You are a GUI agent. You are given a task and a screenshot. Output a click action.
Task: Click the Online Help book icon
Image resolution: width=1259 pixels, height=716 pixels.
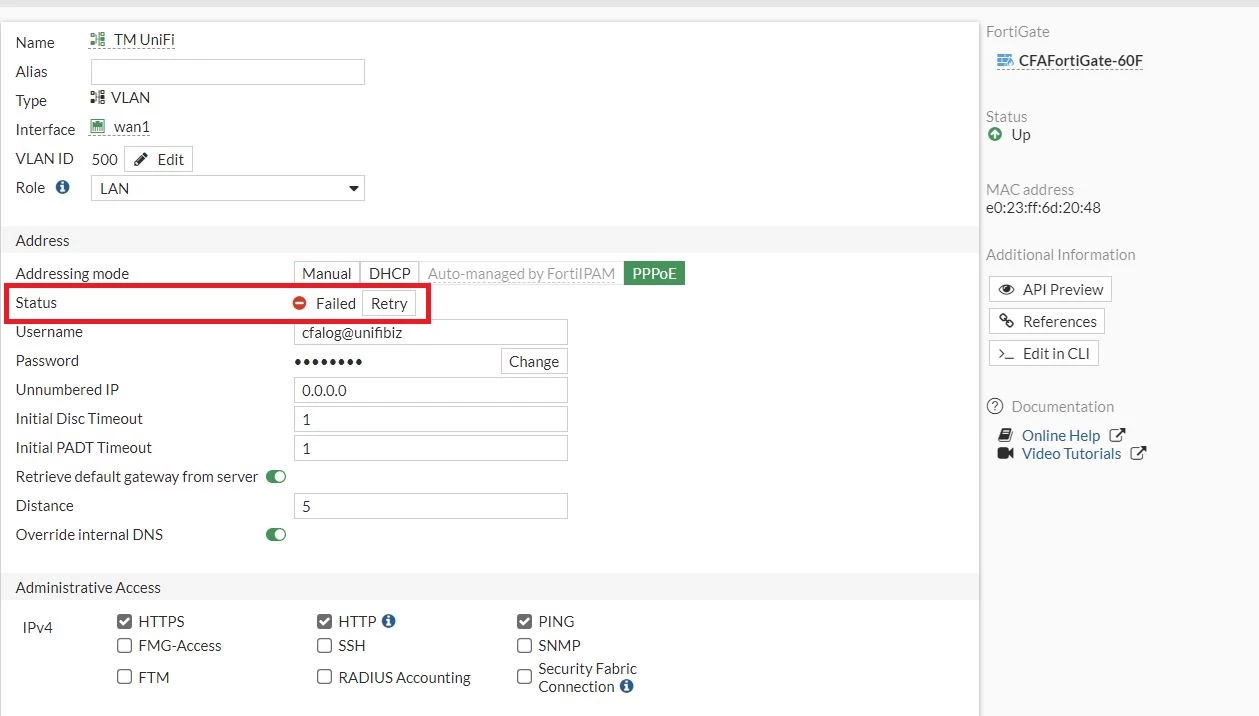point(1006,435)
